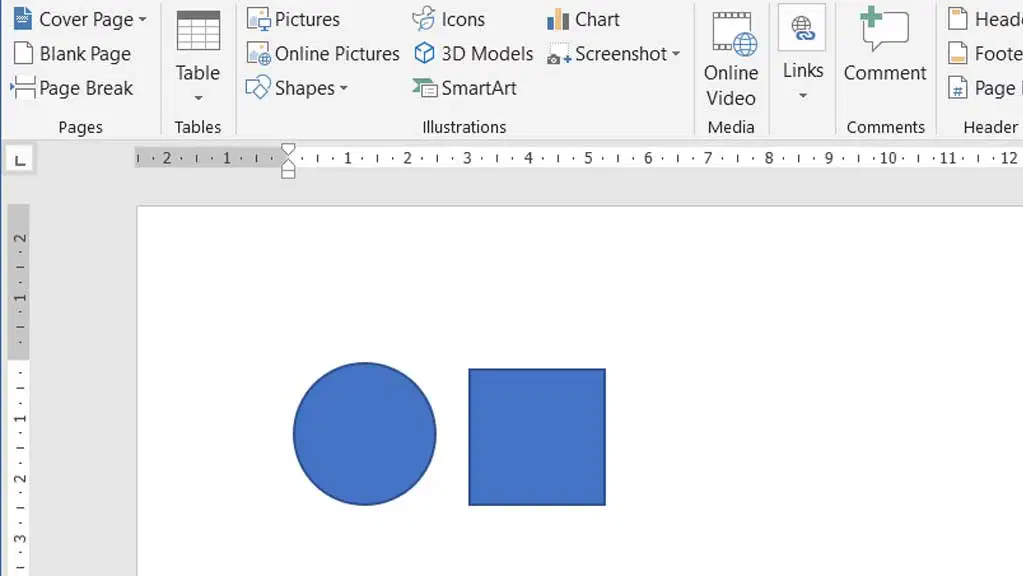Add 3D Models to the document
1023x576 pixels.
coord(474,53)
